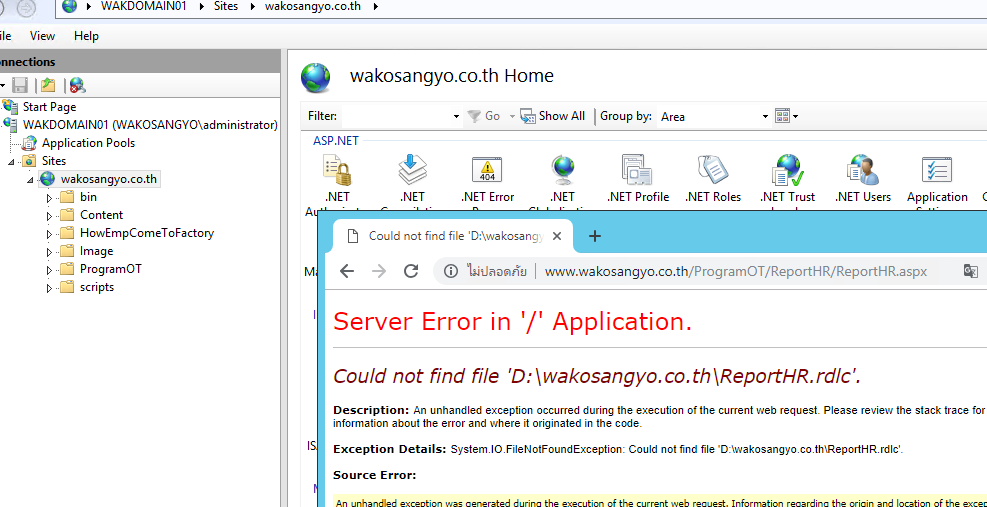
Task: Open the Go button dropdown arrow
Action: point(512,117)
